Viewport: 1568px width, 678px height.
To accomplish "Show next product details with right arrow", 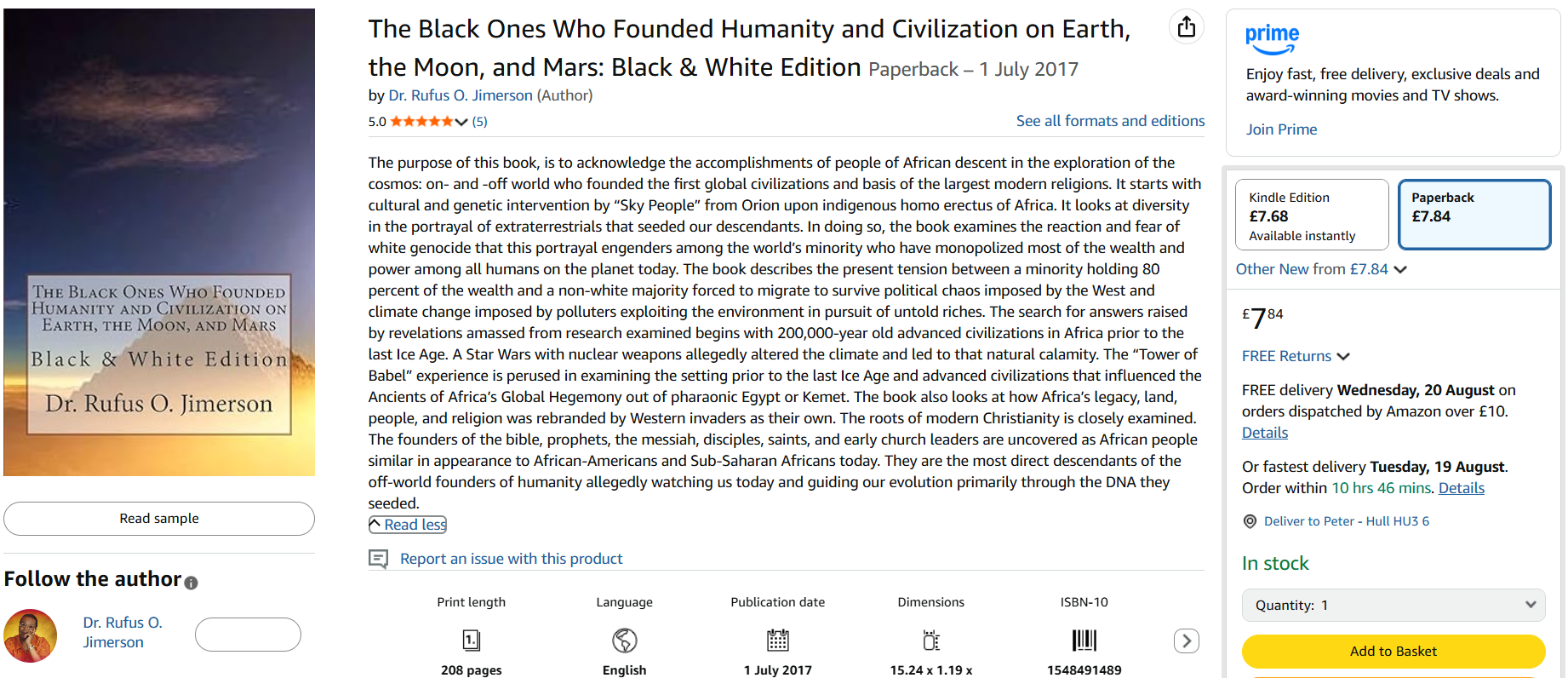I will point(1186,641).
